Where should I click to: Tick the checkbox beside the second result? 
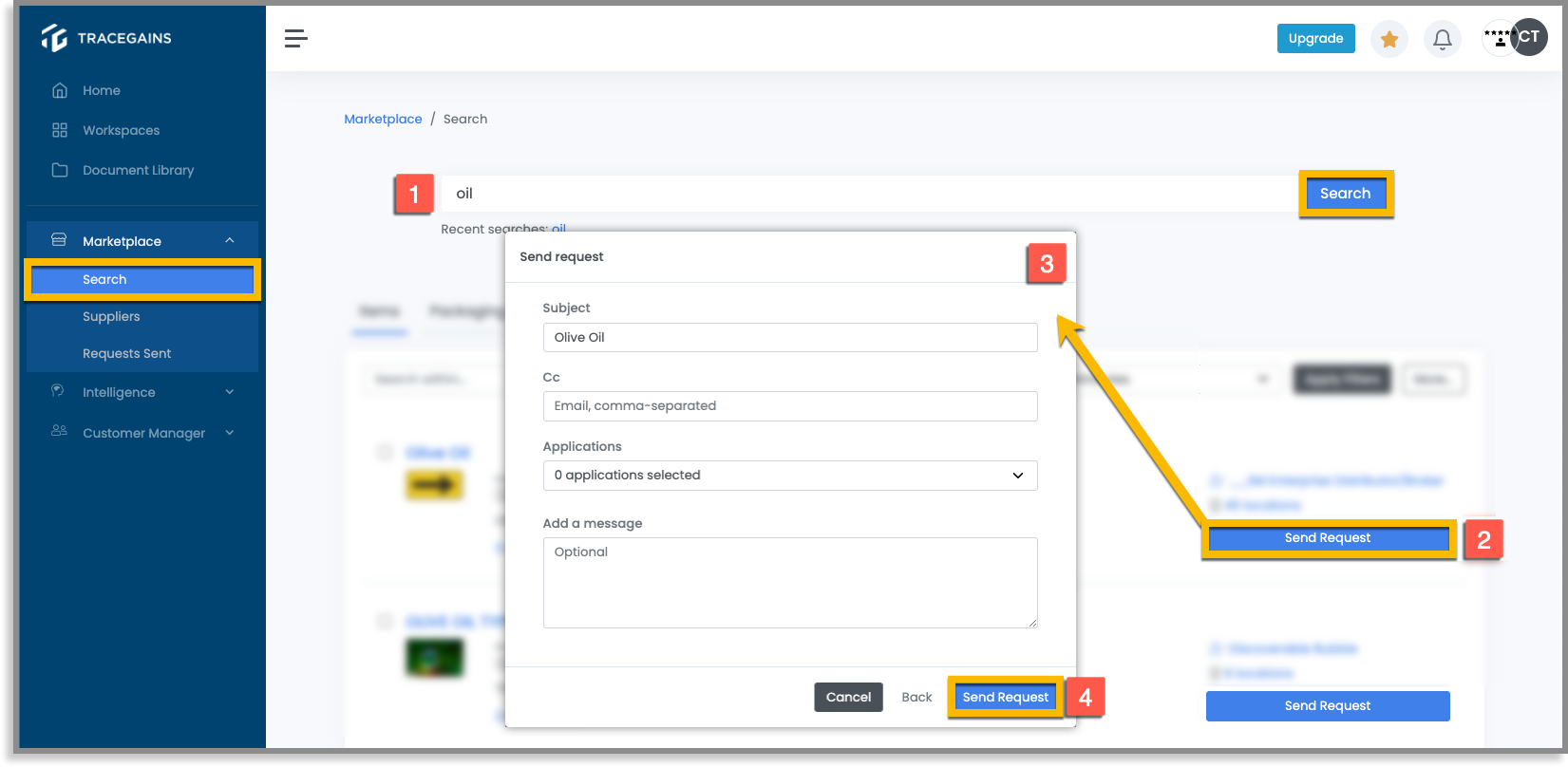pyautogui.click(x=385, y=621)
